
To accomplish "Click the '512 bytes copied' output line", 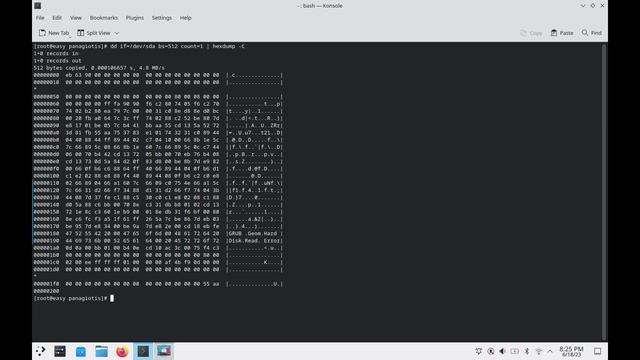I will click(99, 68).
